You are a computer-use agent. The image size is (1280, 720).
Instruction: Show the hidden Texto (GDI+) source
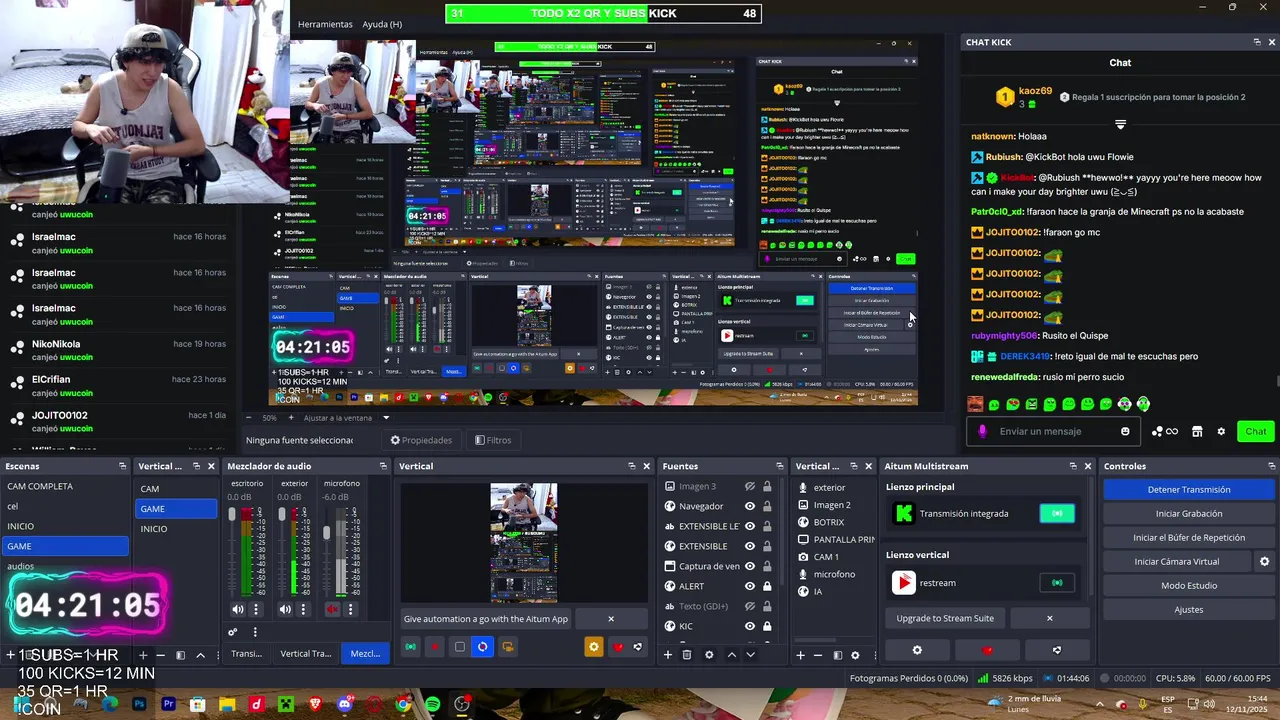pyautogui.click(x=749, y=606)
